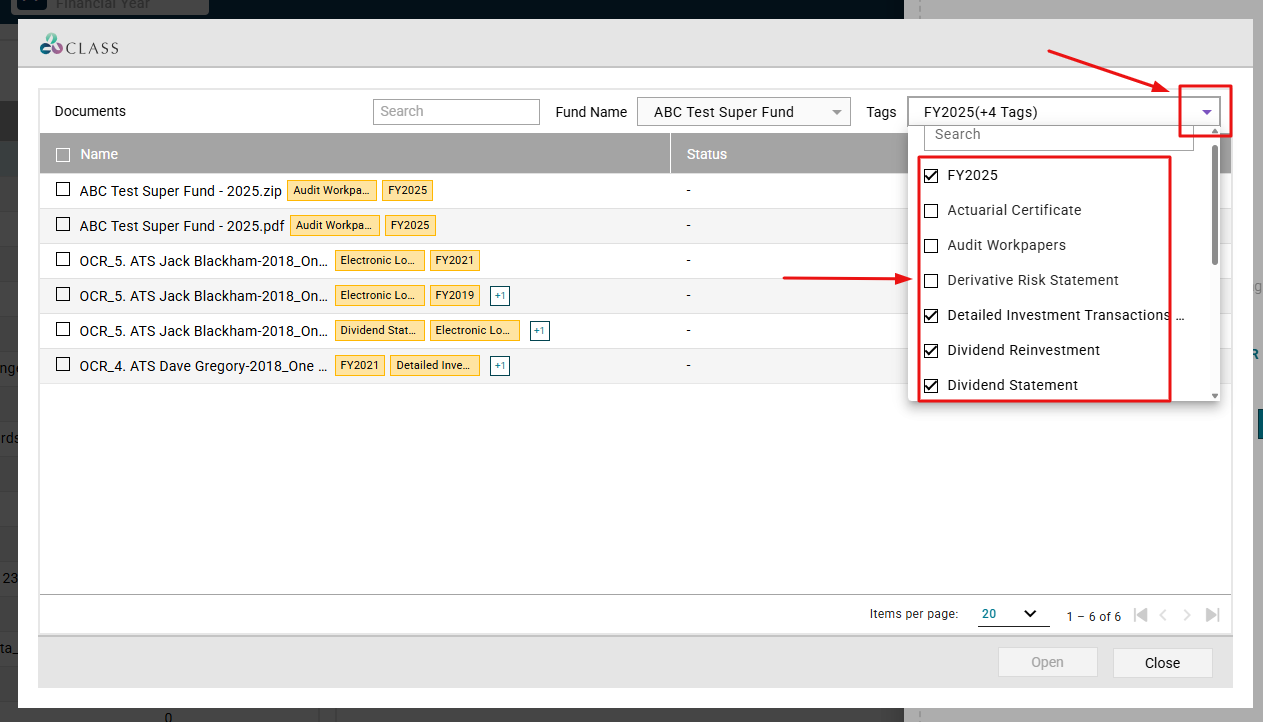
Task: Collapse the Tags dropdown using purple arrow
Action: 1207,112
